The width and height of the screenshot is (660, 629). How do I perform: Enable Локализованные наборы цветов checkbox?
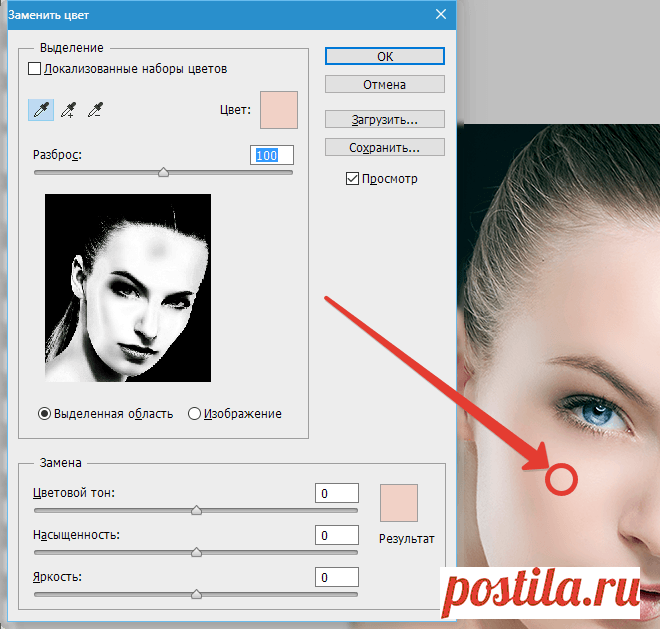pos(35,69)
